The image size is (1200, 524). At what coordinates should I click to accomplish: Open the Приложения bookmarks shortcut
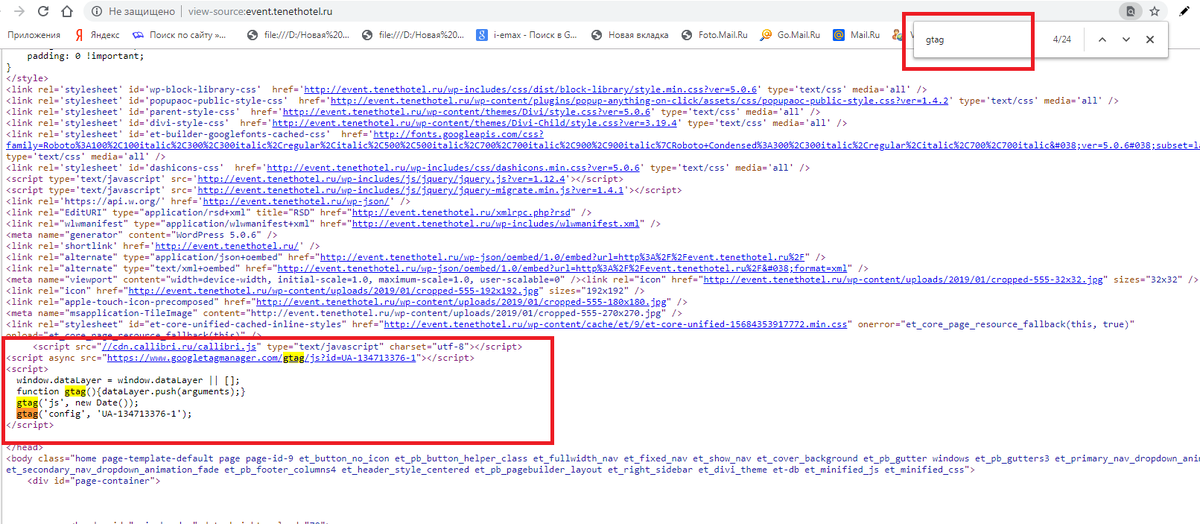[35, 34]
